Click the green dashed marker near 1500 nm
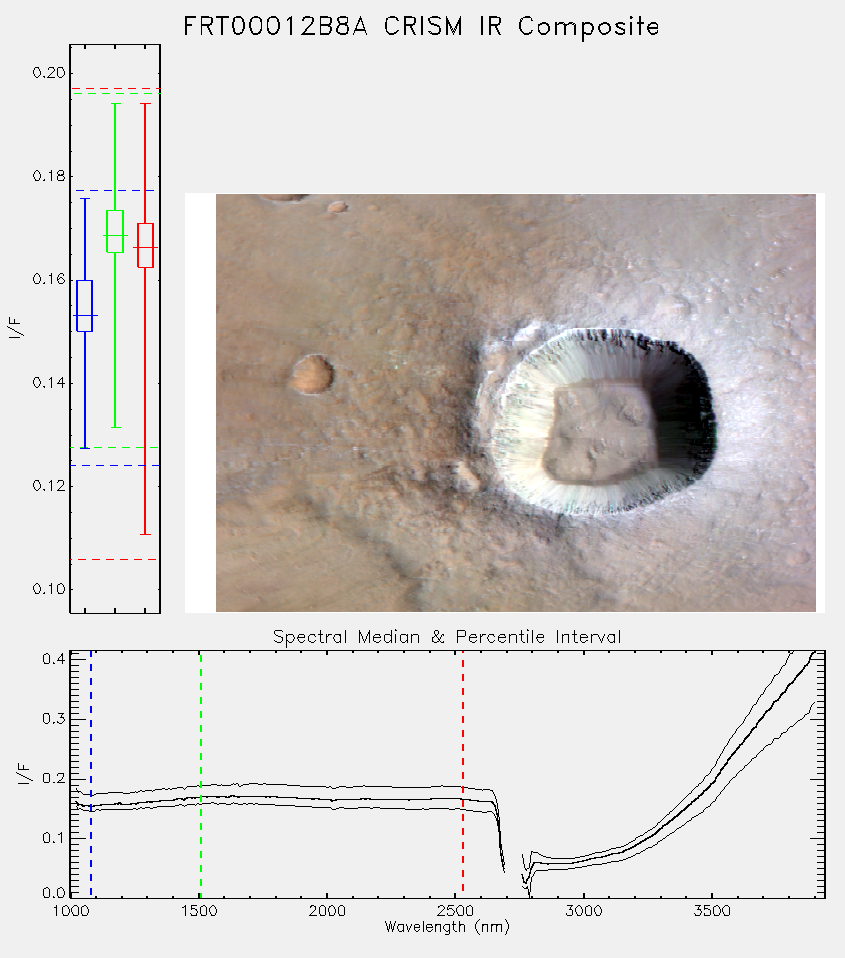 (200, 774)
